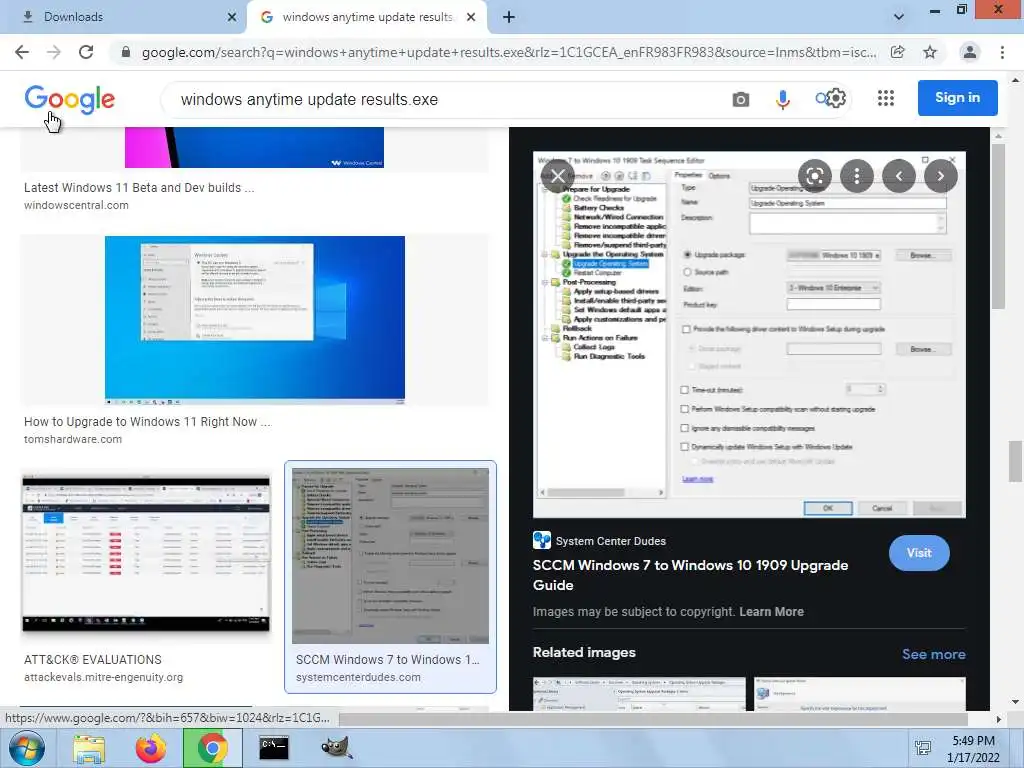Open the Windows Start menu
1024x768 pixels.
pyautogui.click(x=26, y=748)
